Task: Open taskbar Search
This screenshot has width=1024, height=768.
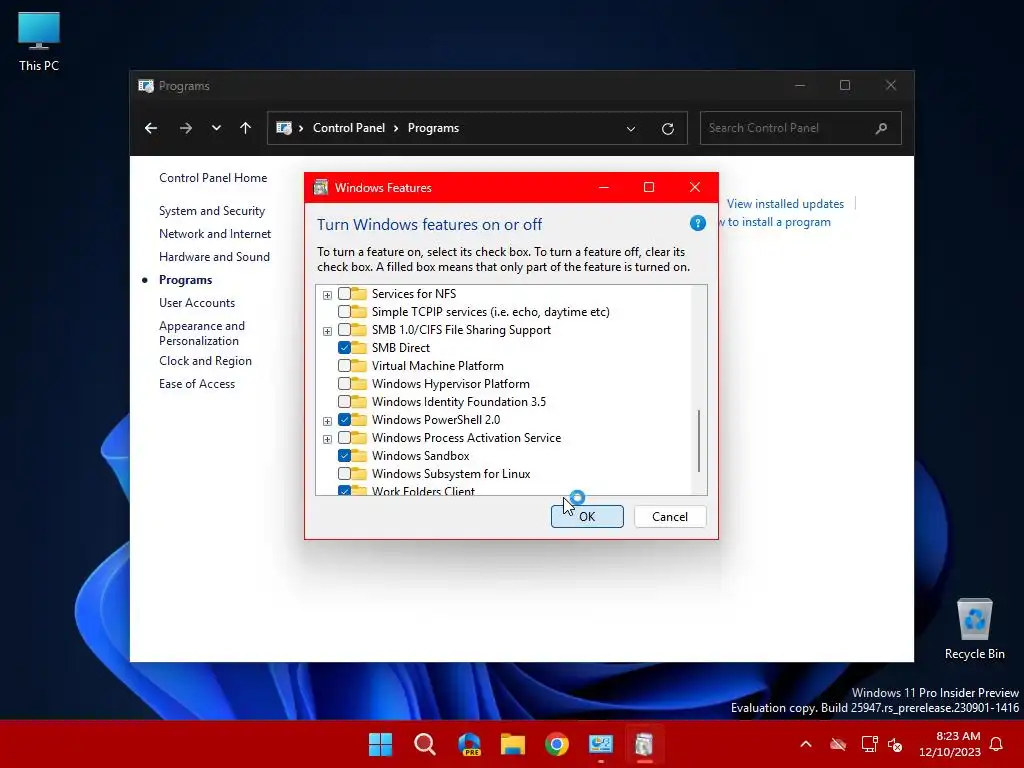Action: (424, 744)
